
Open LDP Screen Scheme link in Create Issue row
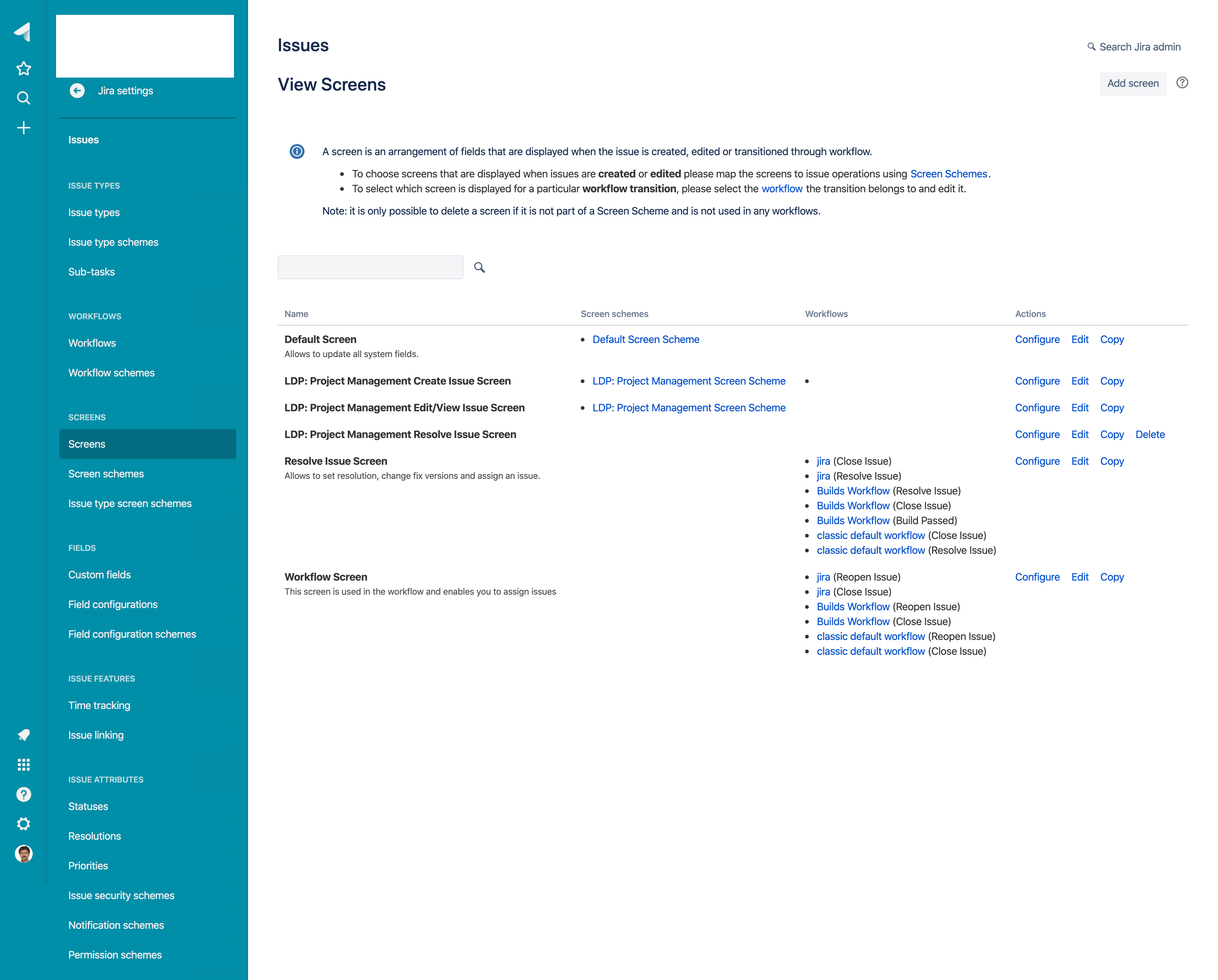689,381
